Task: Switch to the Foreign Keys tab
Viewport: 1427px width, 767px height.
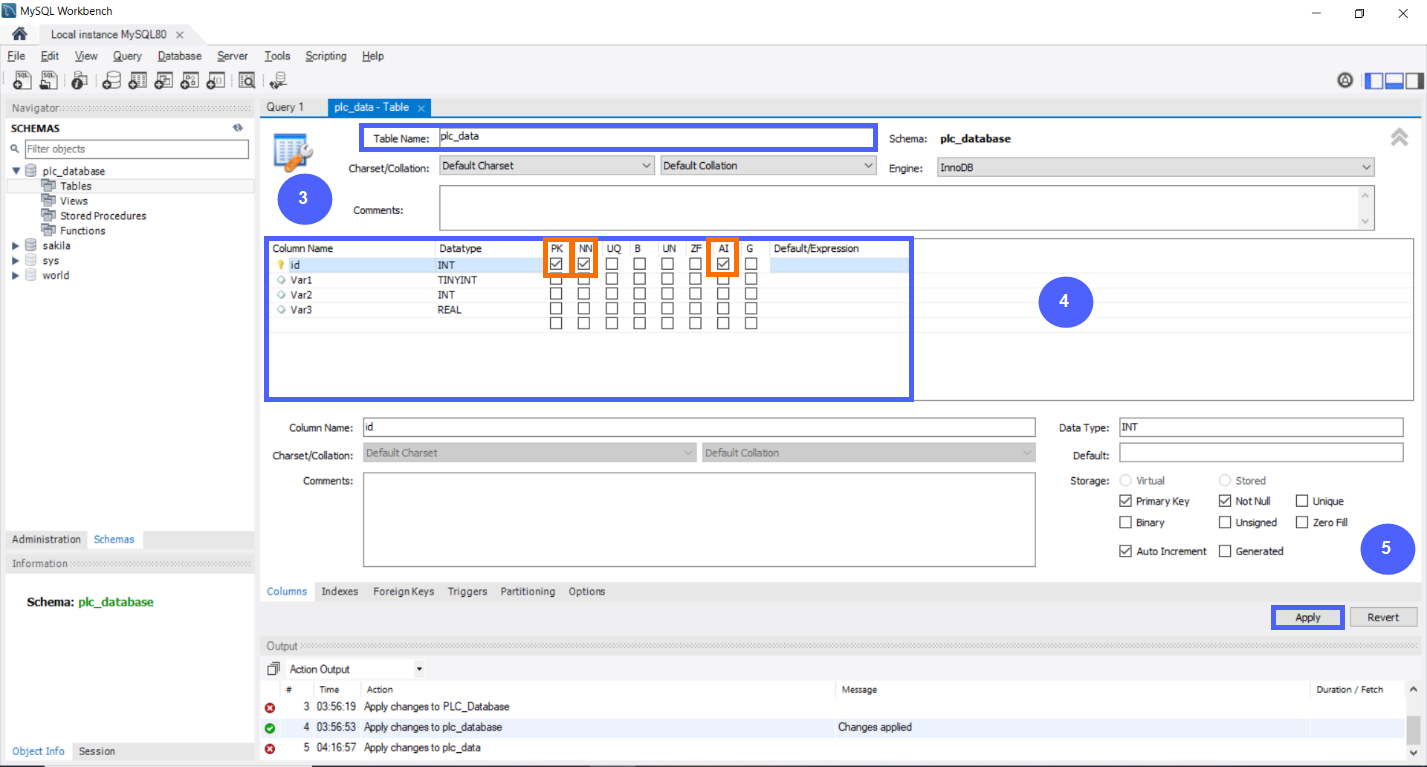Action: click(x=403, y=591)
